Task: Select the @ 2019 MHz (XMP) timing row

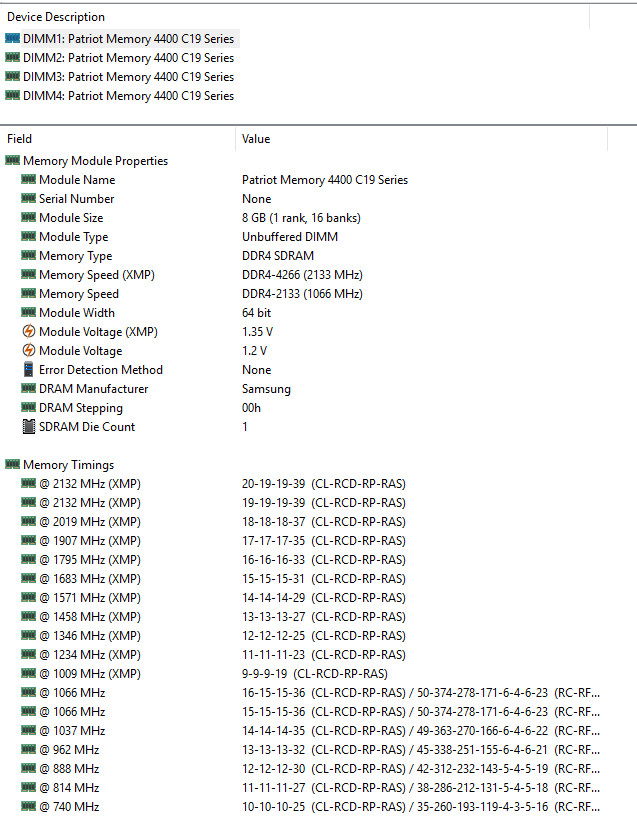Action: [x=89, y=522]
